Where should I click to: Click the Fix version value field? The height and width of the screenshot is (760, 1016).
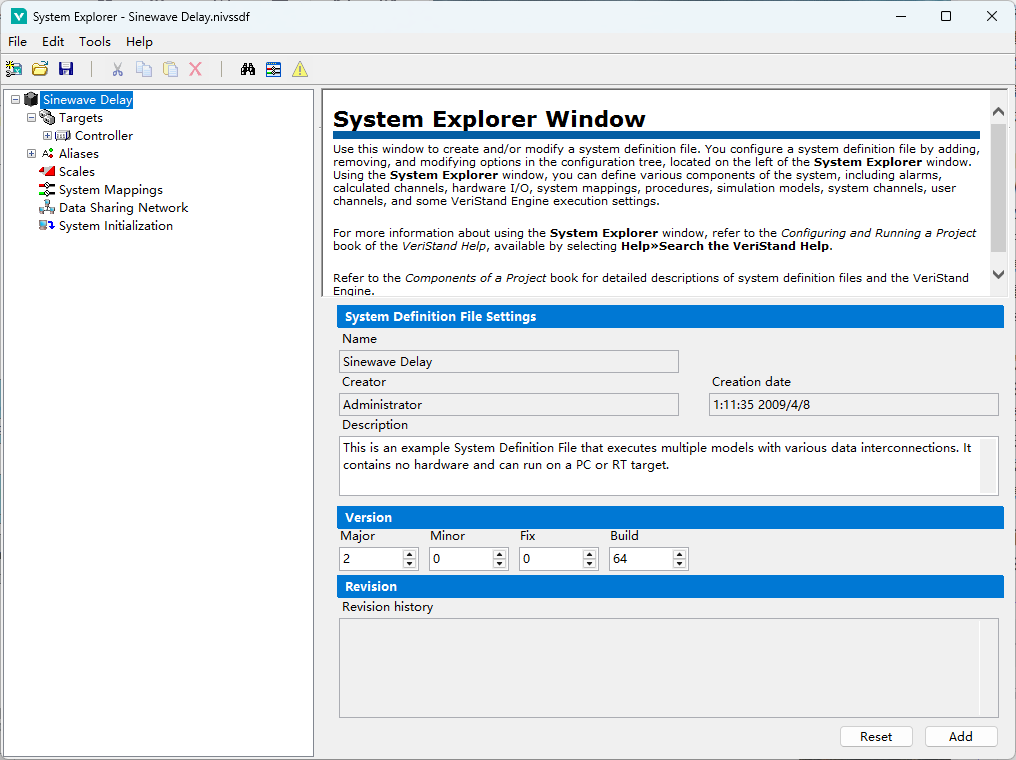point(551,559)
